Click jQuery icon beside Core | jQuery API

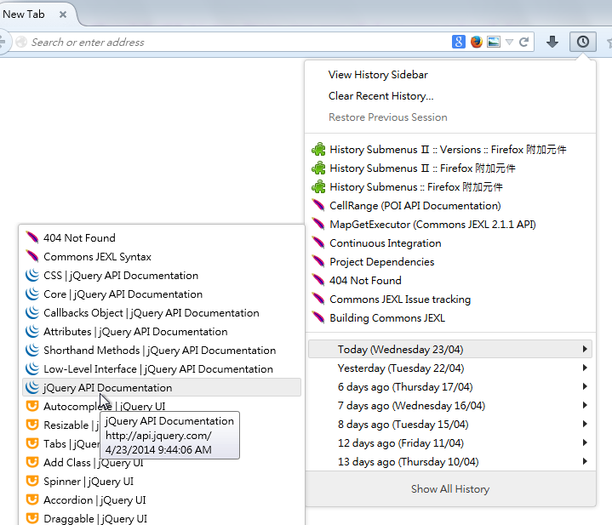pos(32,294)
